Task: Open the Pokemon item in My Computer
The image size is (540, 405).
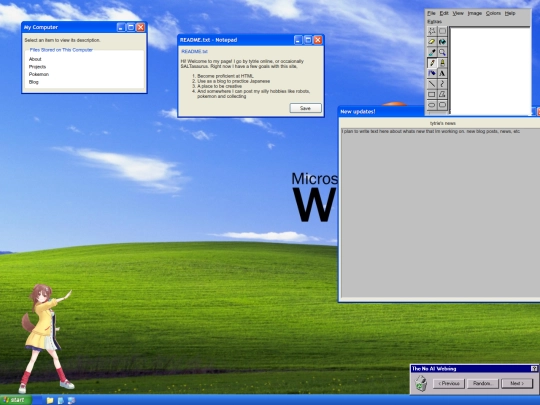Action: [x=39, y=74]
